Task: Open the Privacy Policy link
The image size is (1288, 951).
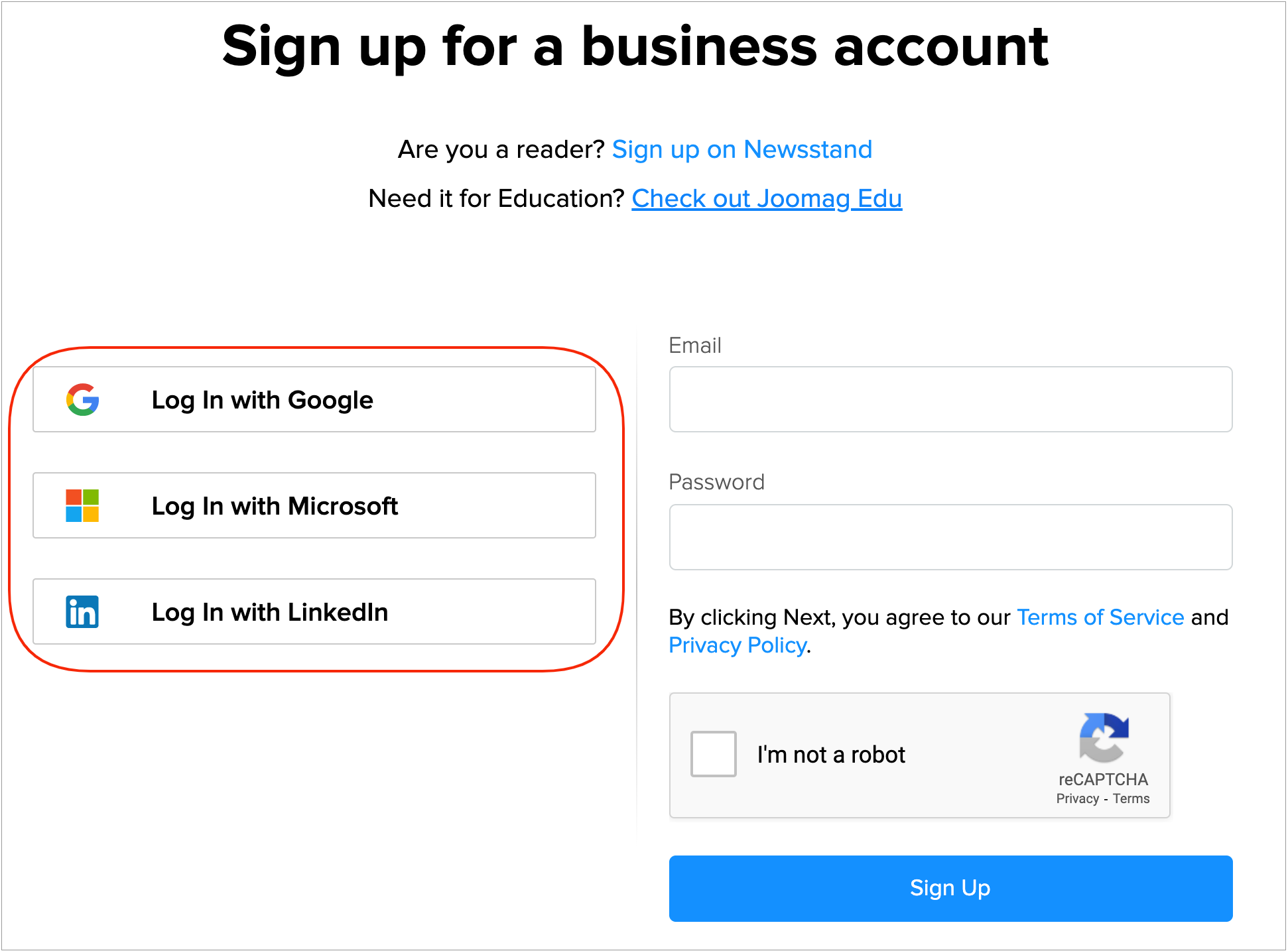Action: pos(738,645)
